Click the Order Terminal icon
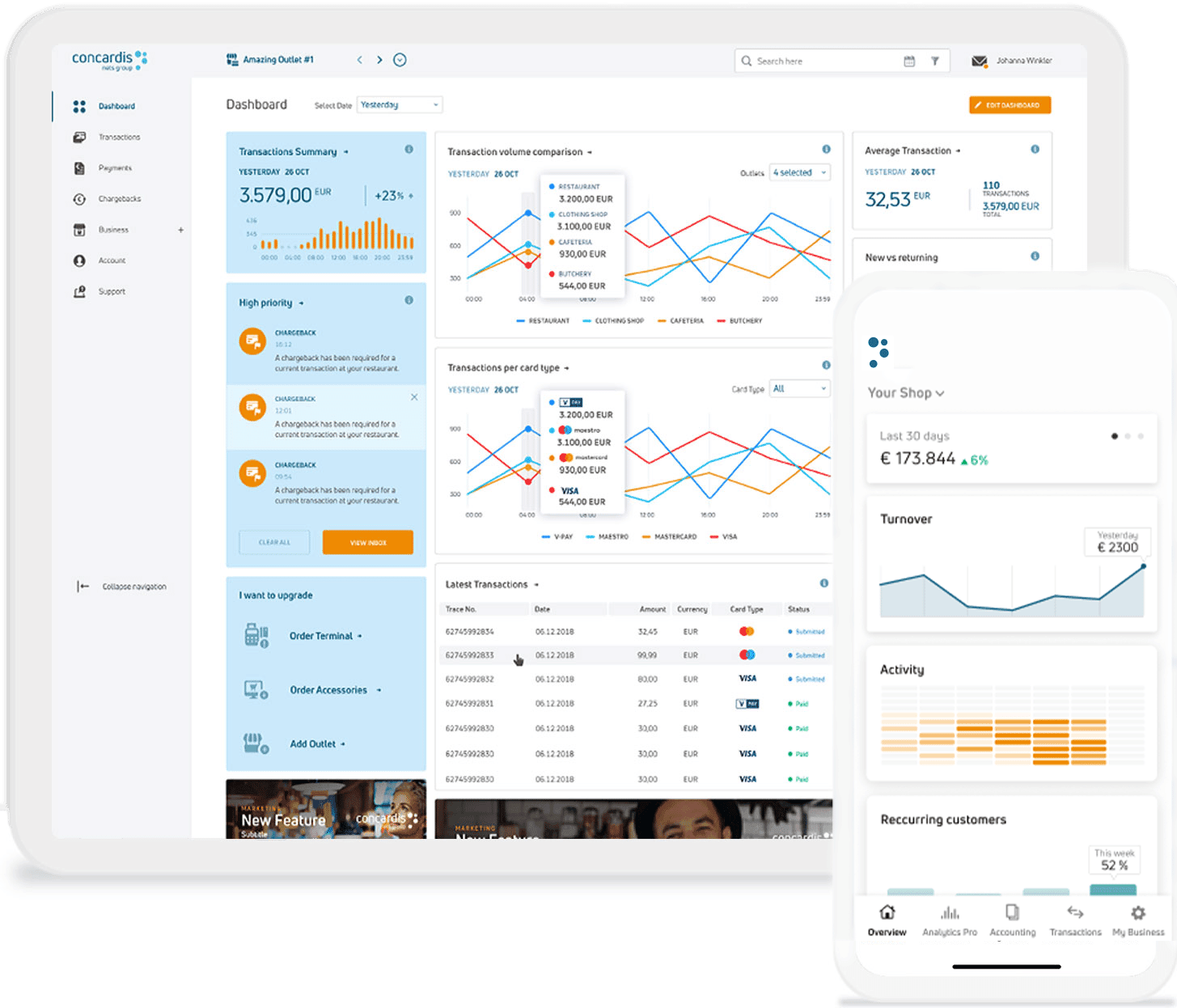The height and width of the screenshot is (1008, 1177). coord(256,636)
